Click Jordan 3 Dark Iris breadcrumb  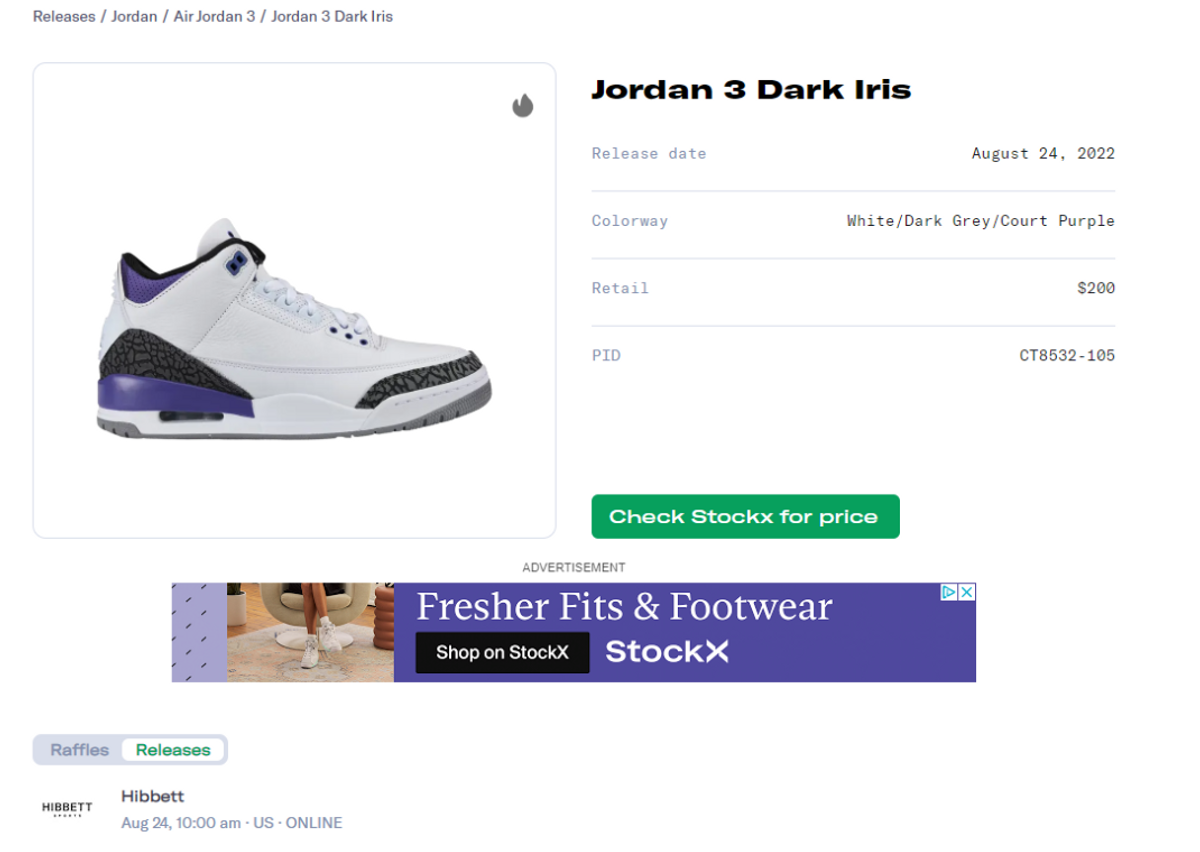[x=332, y=17]
